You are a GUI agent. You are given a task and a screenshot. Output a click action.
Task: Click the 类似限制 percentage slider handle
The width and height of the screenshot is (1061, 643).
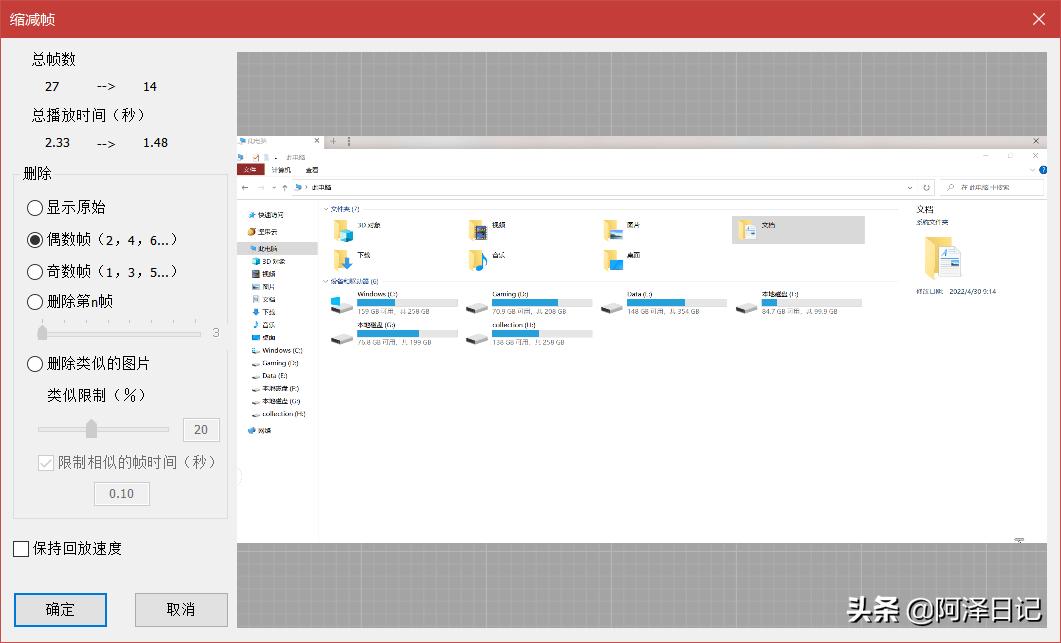point(91,429)
